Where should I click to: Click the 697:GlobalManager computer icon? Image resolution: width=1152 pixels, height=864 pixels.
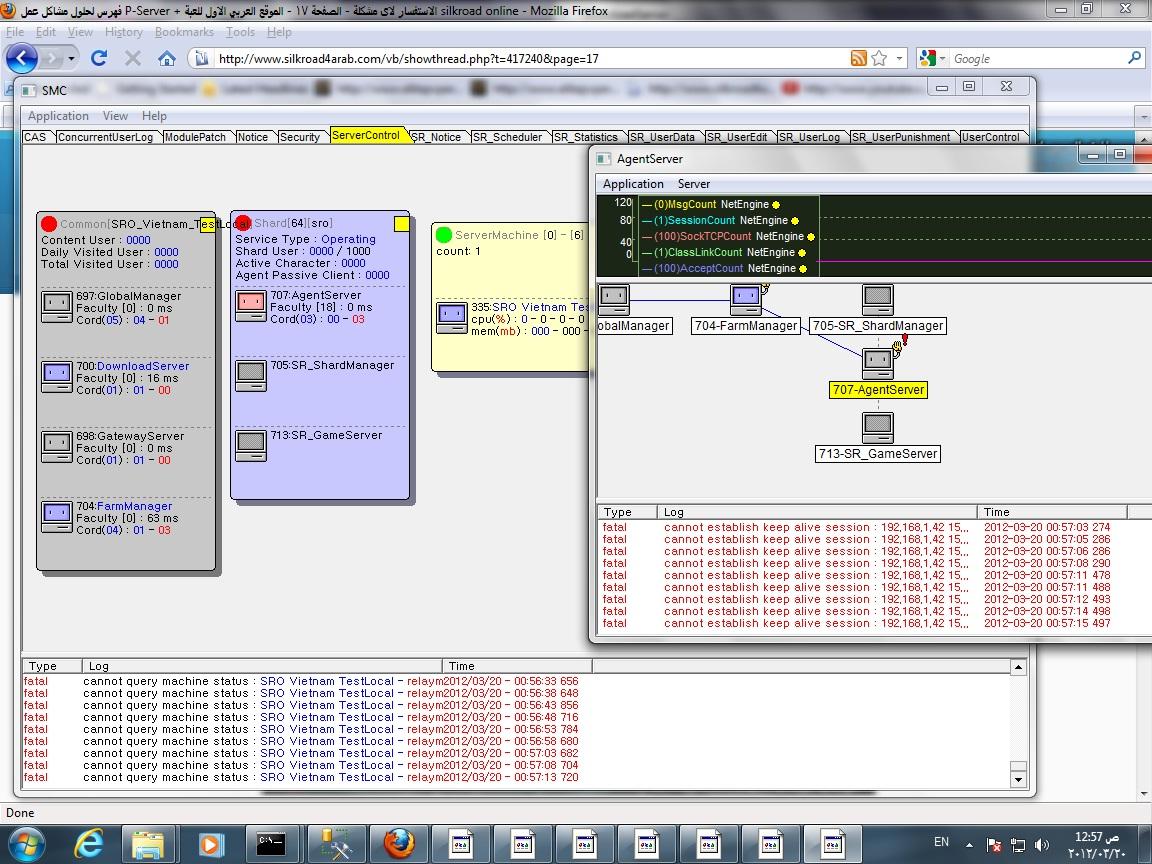pos(57,307)
